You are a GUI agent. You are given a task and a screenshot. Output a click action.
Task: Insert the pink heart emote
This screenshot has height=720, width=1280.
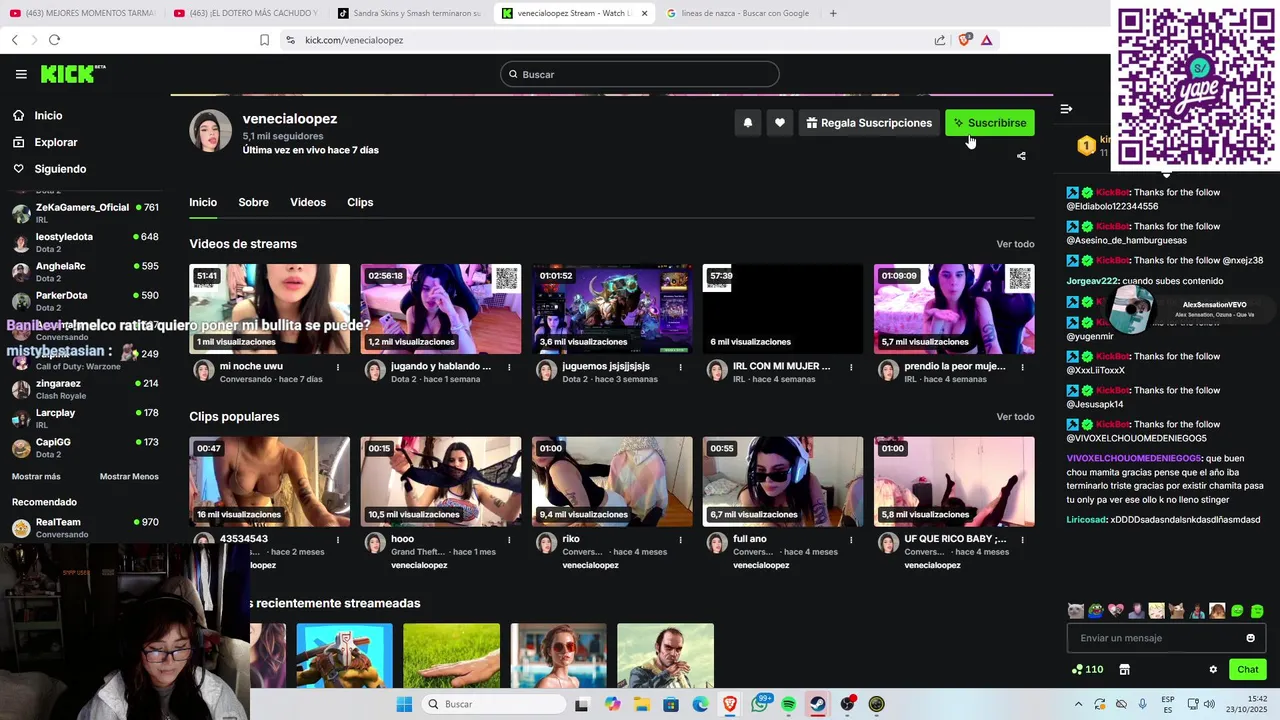click(x=1116, y=611)
